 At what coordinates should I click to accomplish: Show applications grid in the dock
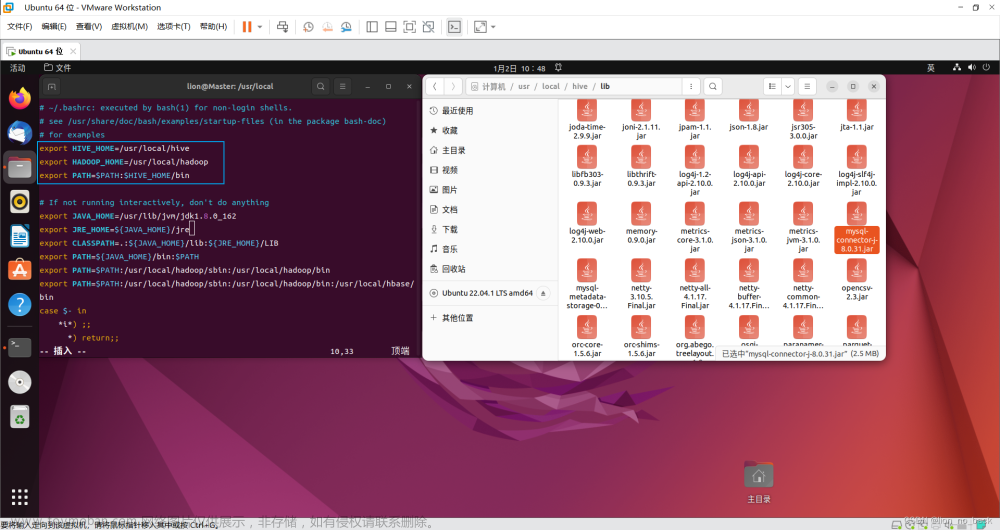20,497
